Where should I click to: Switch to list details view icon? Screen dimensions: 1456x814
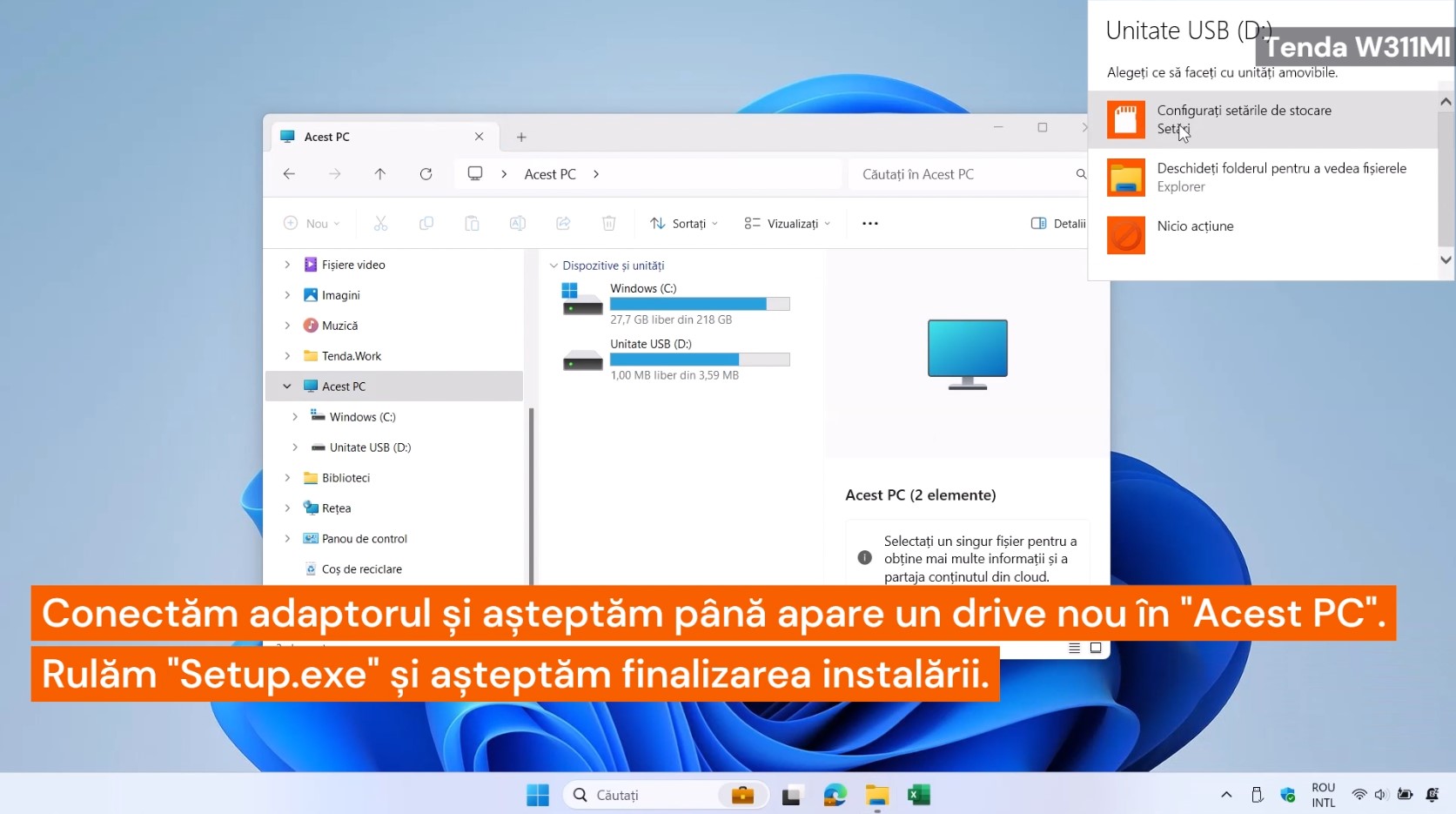(x=1074, y=648)
